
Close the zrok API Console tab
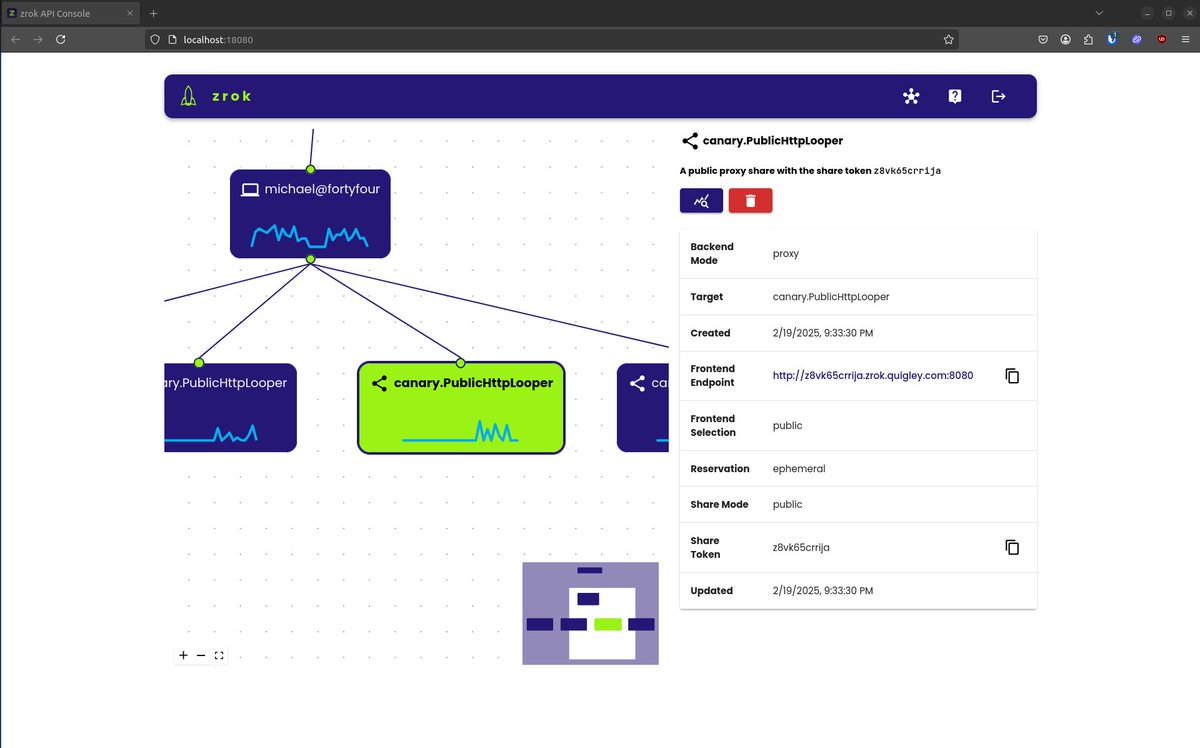pos(128,13)
